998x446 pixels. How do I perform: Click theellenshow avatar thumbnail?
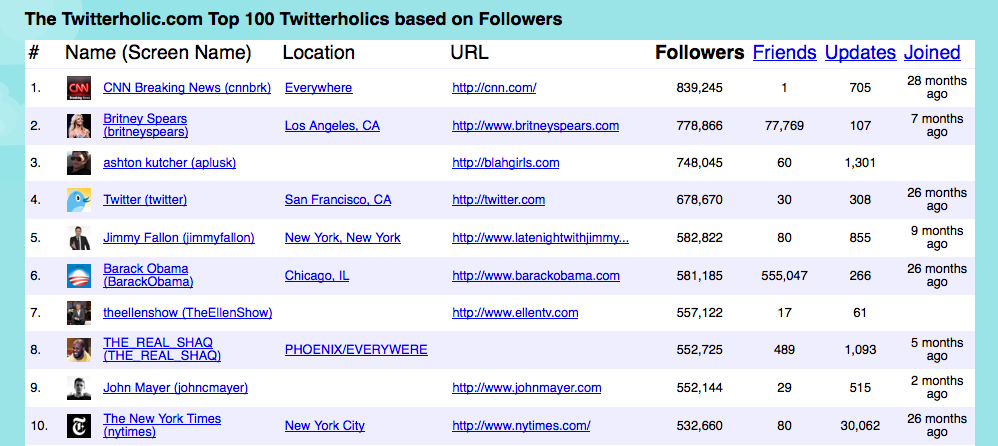coord(79,312)
